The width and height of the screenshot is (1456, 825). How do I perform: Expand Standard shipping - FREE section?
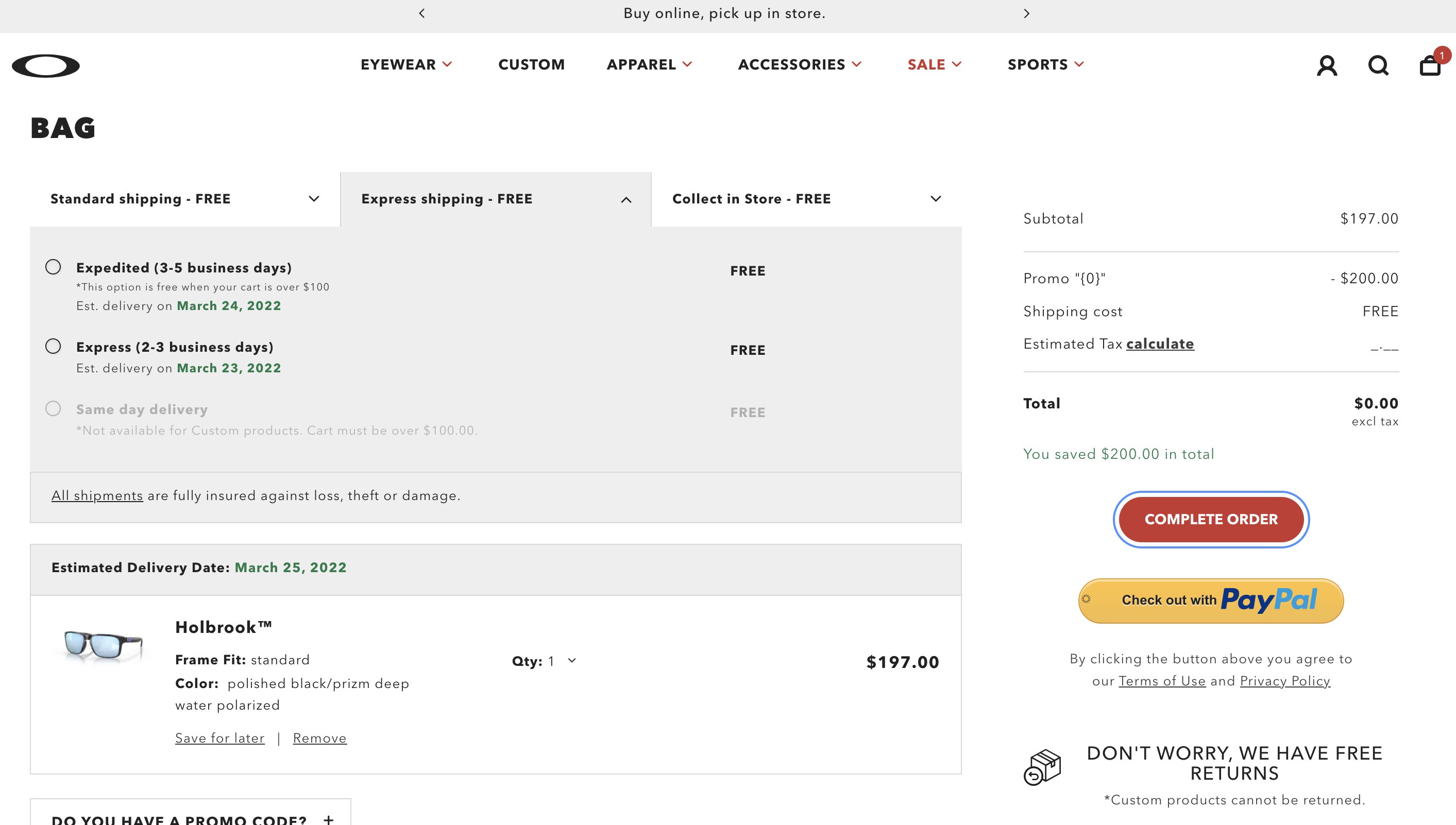click(x=185, y=199)
